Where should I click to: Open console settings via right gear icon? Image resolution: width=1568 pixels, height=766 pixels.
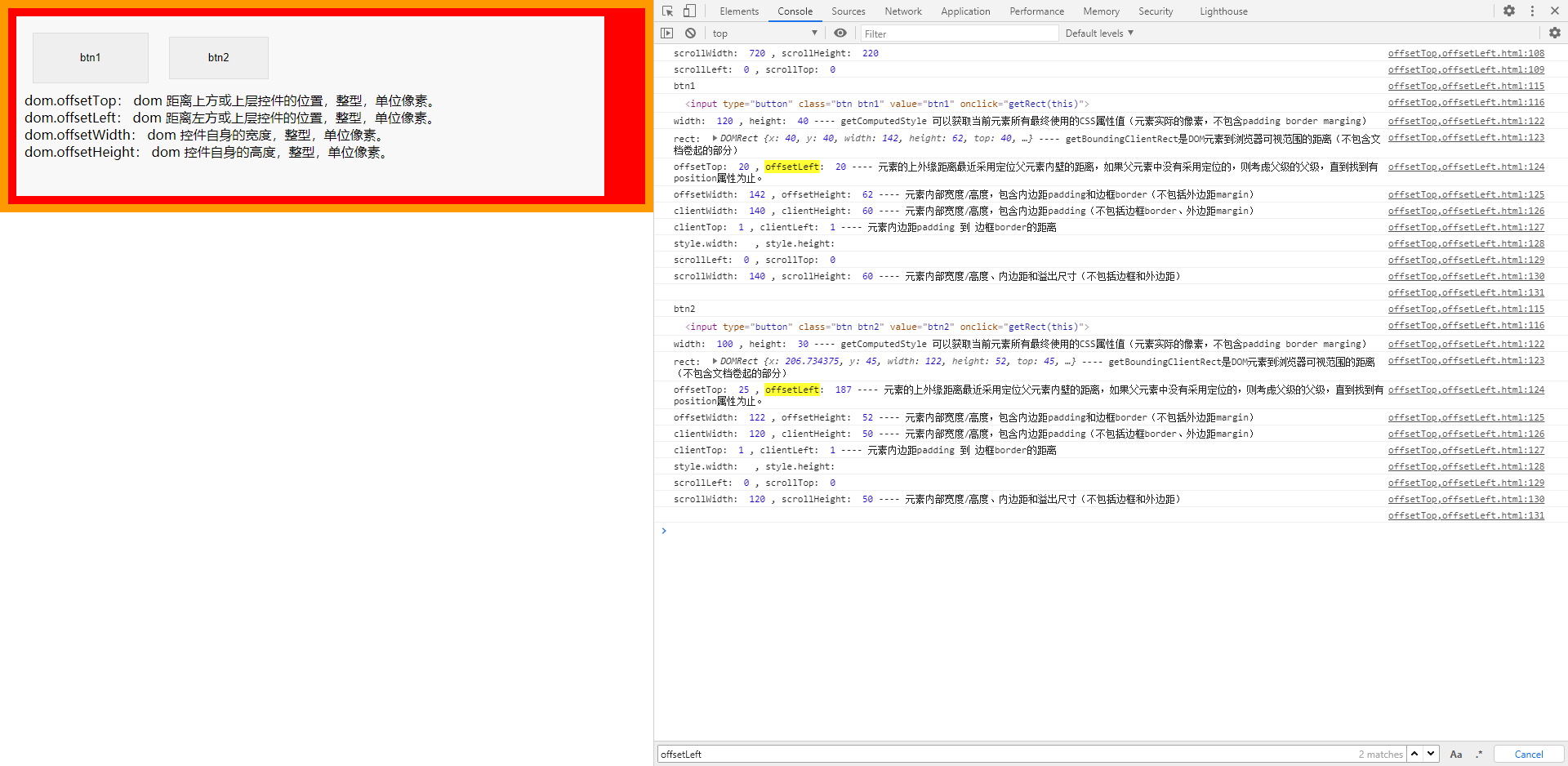[1555, 33]
